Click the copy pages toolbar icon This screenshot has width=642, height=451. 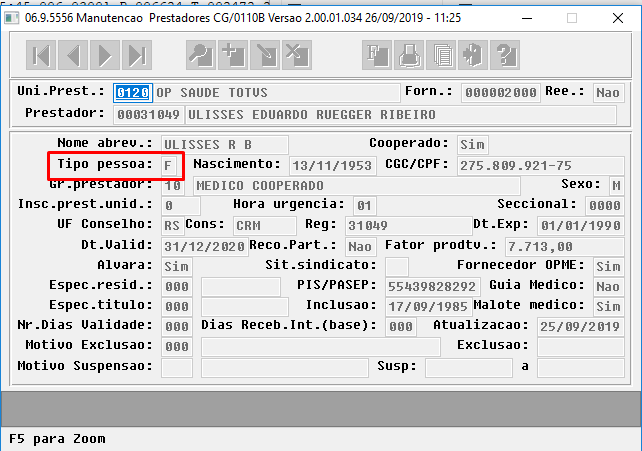coord(441,55)
